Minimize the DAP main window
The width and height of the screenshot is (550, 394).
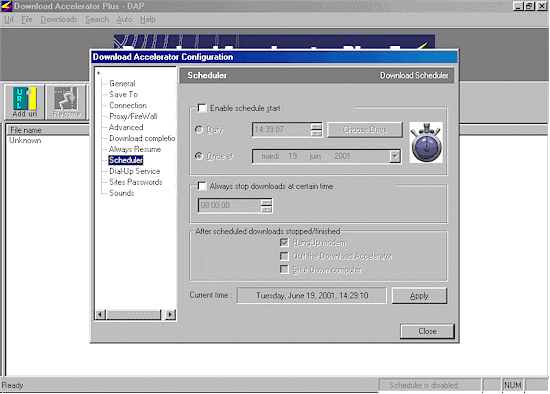518,6
